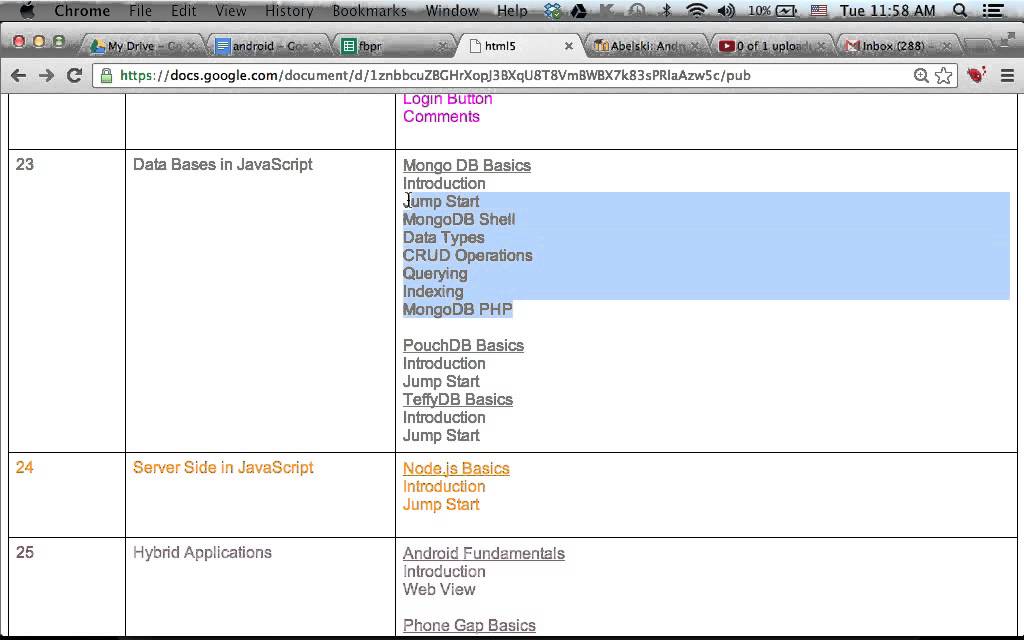Open the volume control icon
This screenshot has width=1024, height=640.
point(726,10)
